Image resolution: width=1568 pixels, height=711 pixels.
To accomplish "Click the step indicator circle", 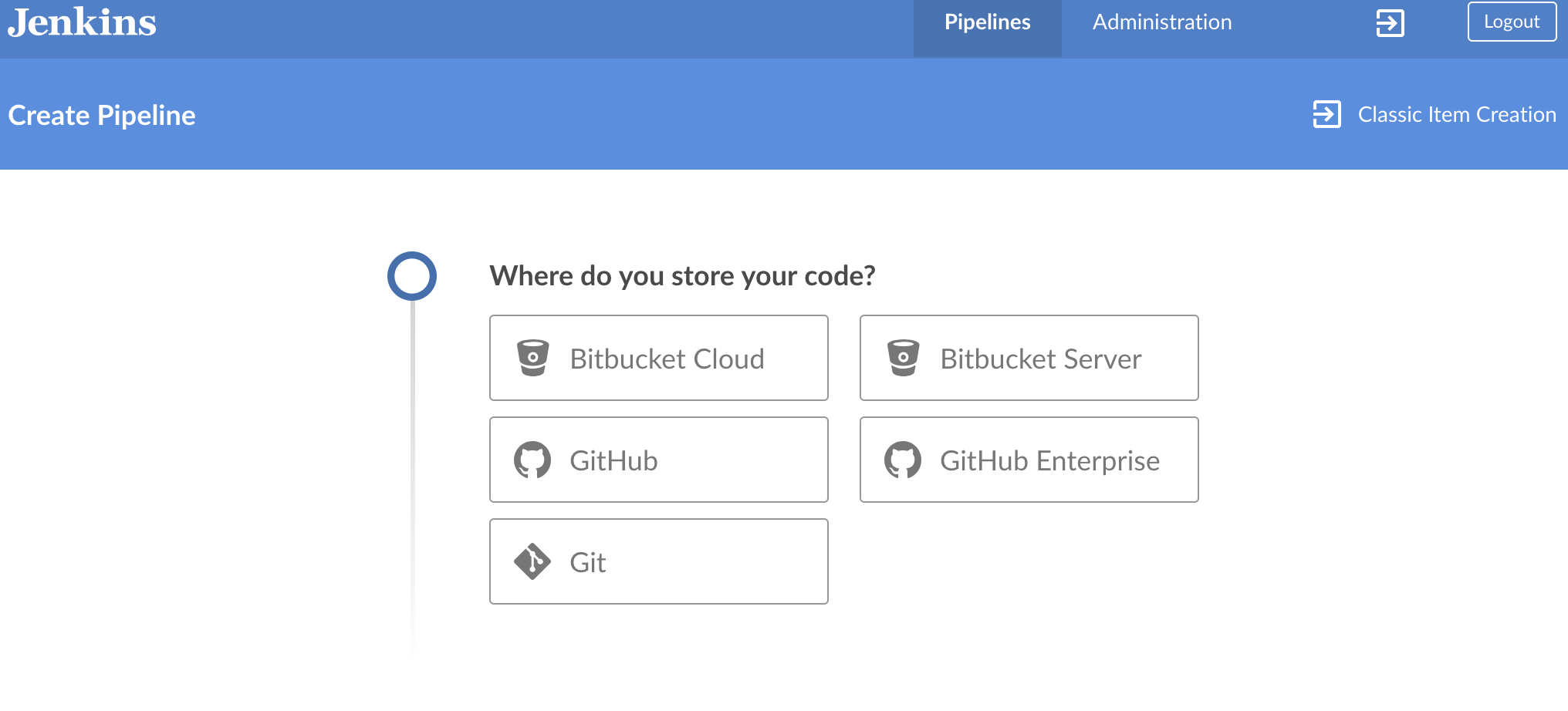I will (x=412, y=276).
